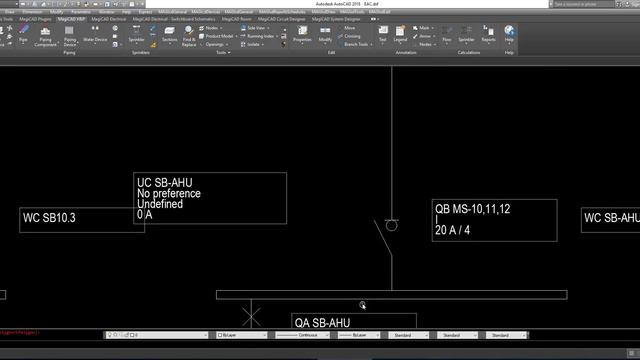
Task: Switch to the MagiCAD System Designer tab
Action: tap(336, 19)
